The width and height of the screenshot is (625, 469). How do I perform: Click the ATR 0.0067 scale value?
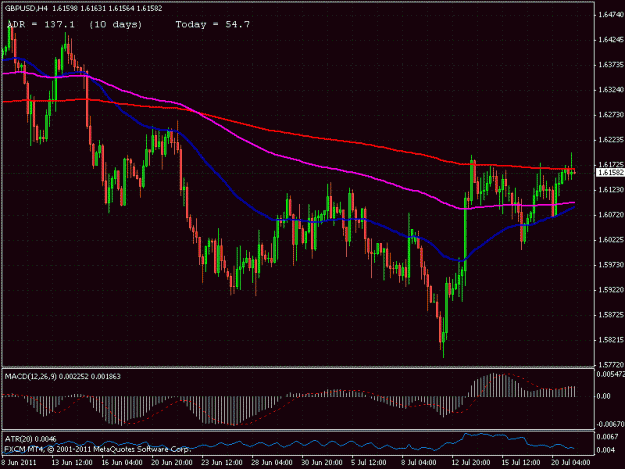(x=607, y=437)
